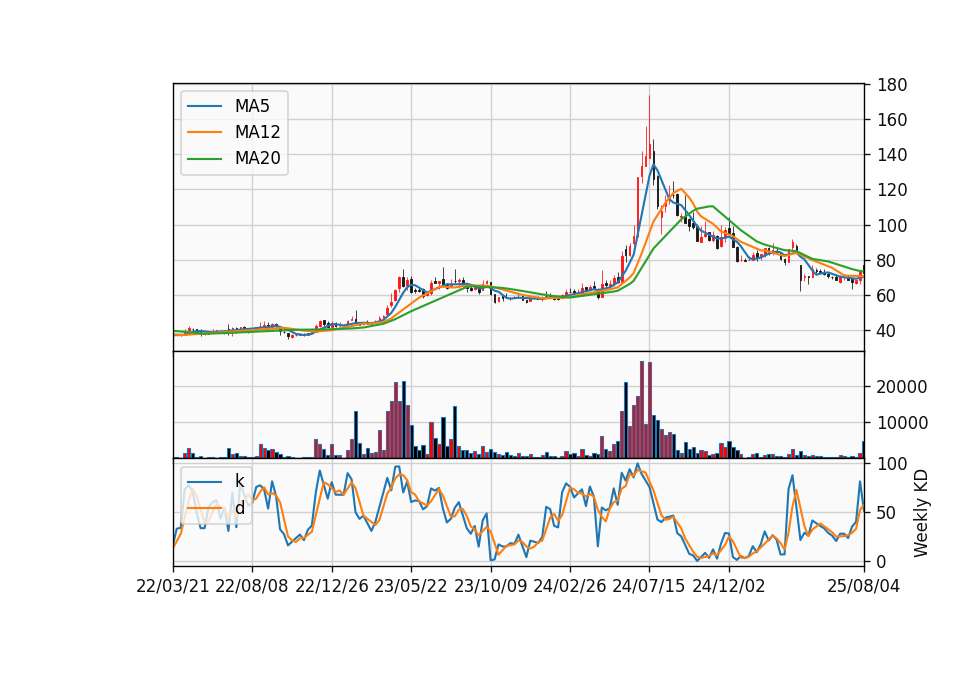Click the 24/12/02 date tick label

tap(729, 586)
